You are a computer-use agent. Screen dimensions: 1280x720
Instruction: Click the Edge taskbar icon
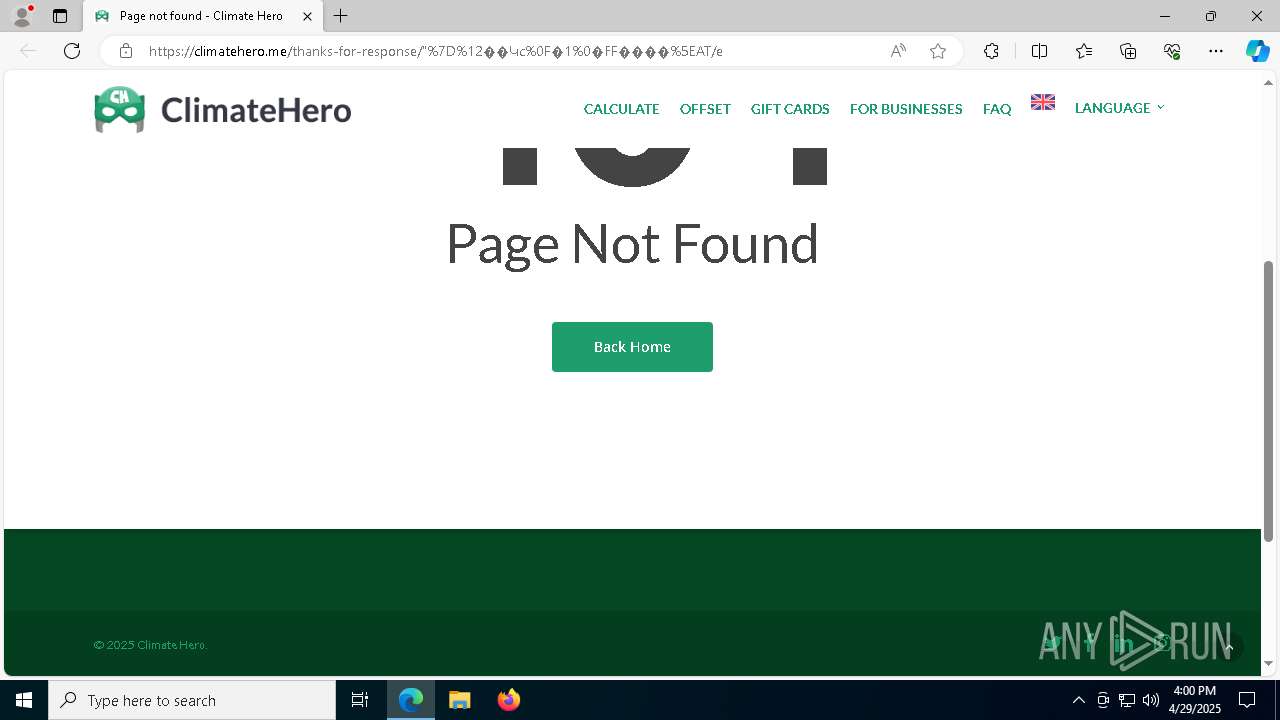[411, 700]
